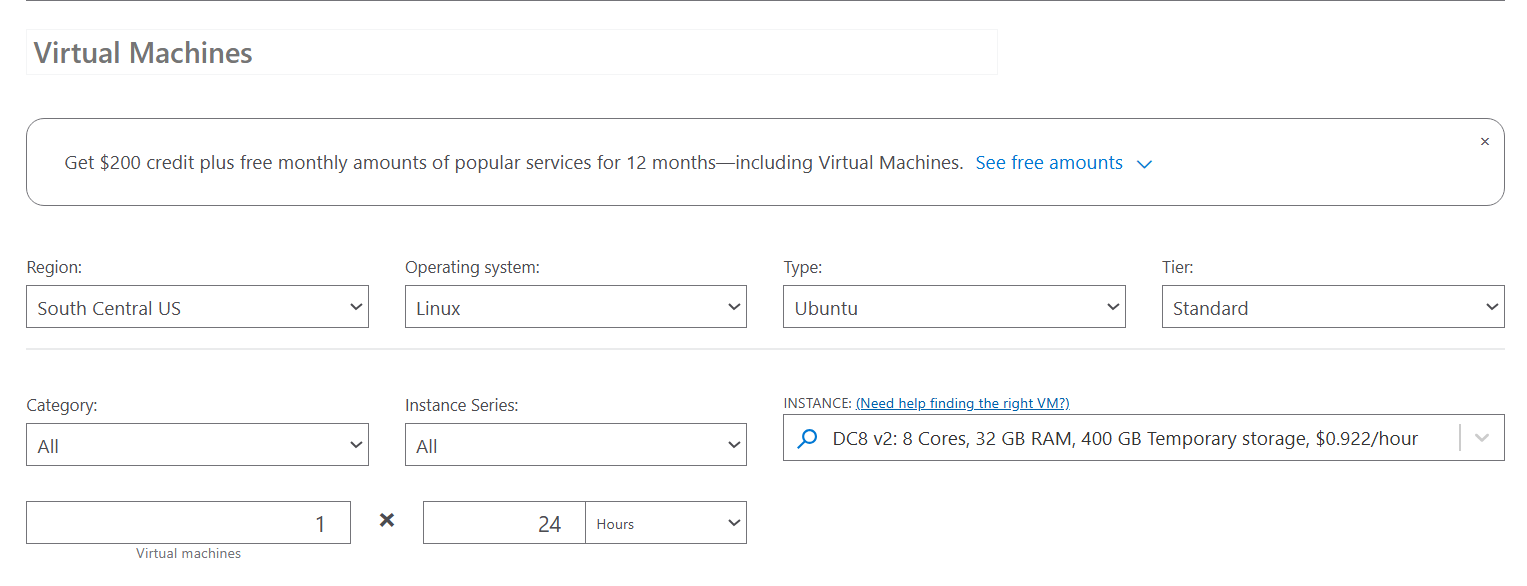Image resolution: width=1527 pixels, height=586 pixels.
Task: Open the Region dropdown showing South Central US
Action: coord(197,307)
